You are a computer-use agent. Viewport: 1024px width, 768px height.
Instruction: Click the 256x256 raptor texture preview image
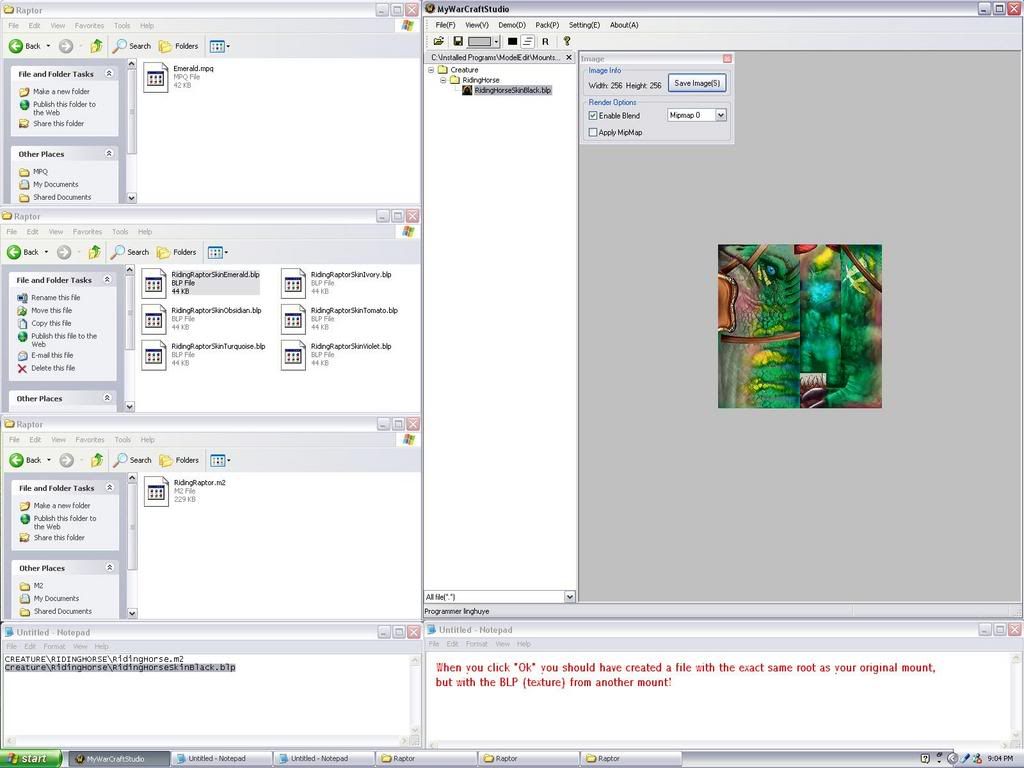click(800, 327)
